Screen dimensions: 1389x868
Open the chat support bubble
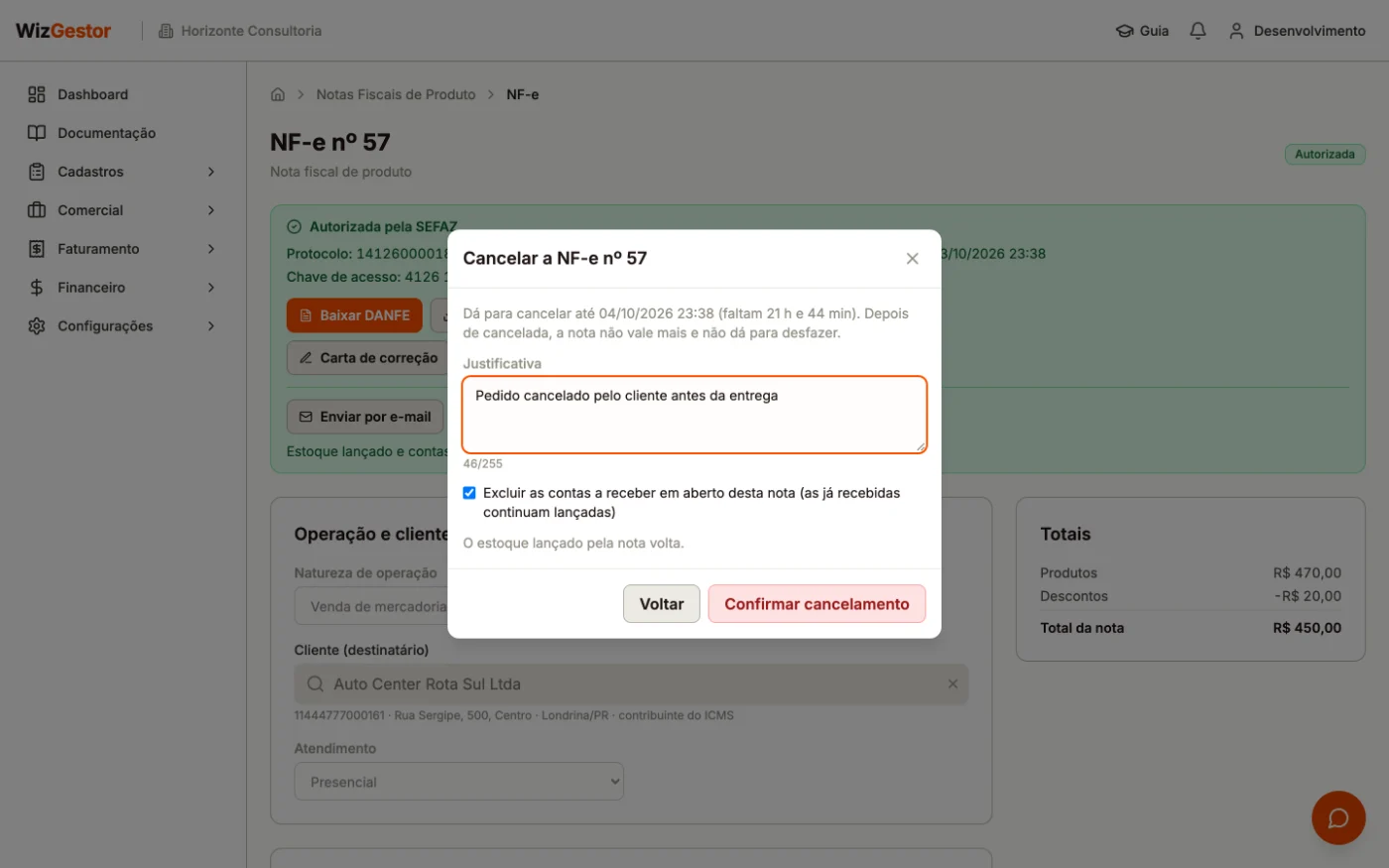point(1338,817)
